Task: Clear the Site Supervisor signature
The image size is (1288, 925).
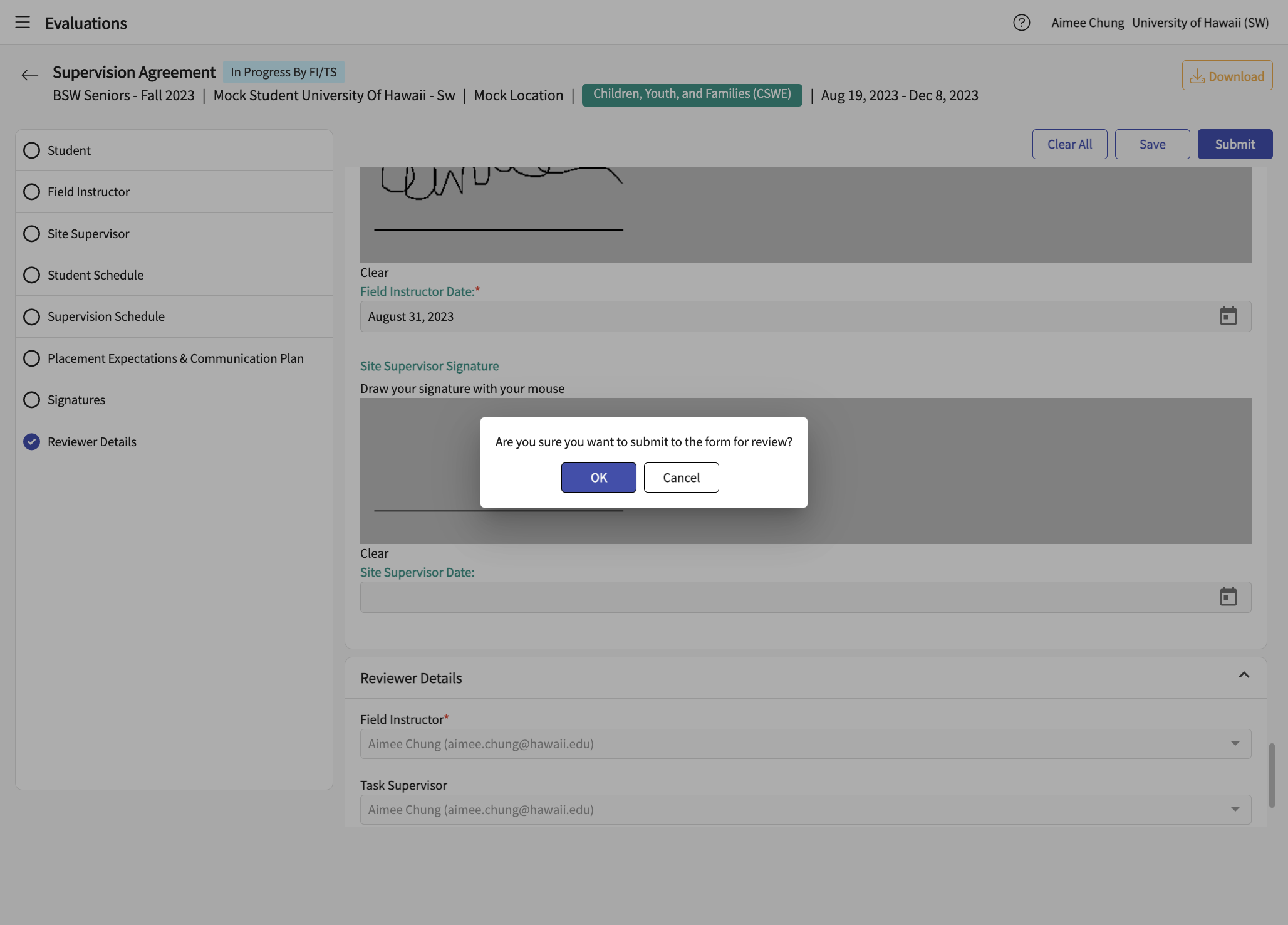Action: coord(374,553)
